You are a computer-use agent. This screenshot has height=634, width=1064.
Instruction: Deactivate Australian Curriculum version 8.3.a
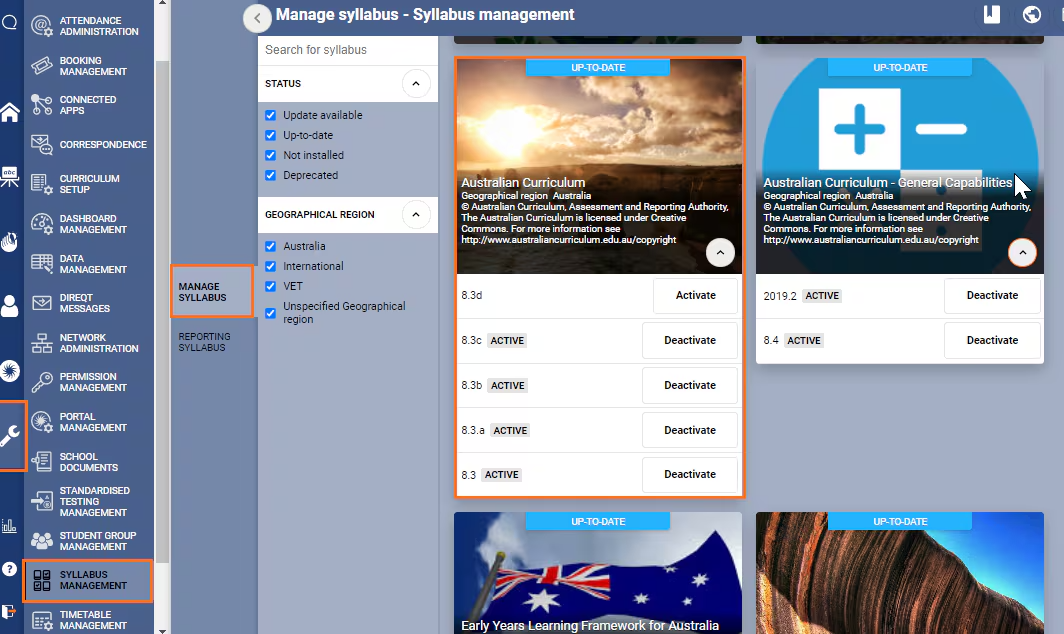[x=689, y=430]
